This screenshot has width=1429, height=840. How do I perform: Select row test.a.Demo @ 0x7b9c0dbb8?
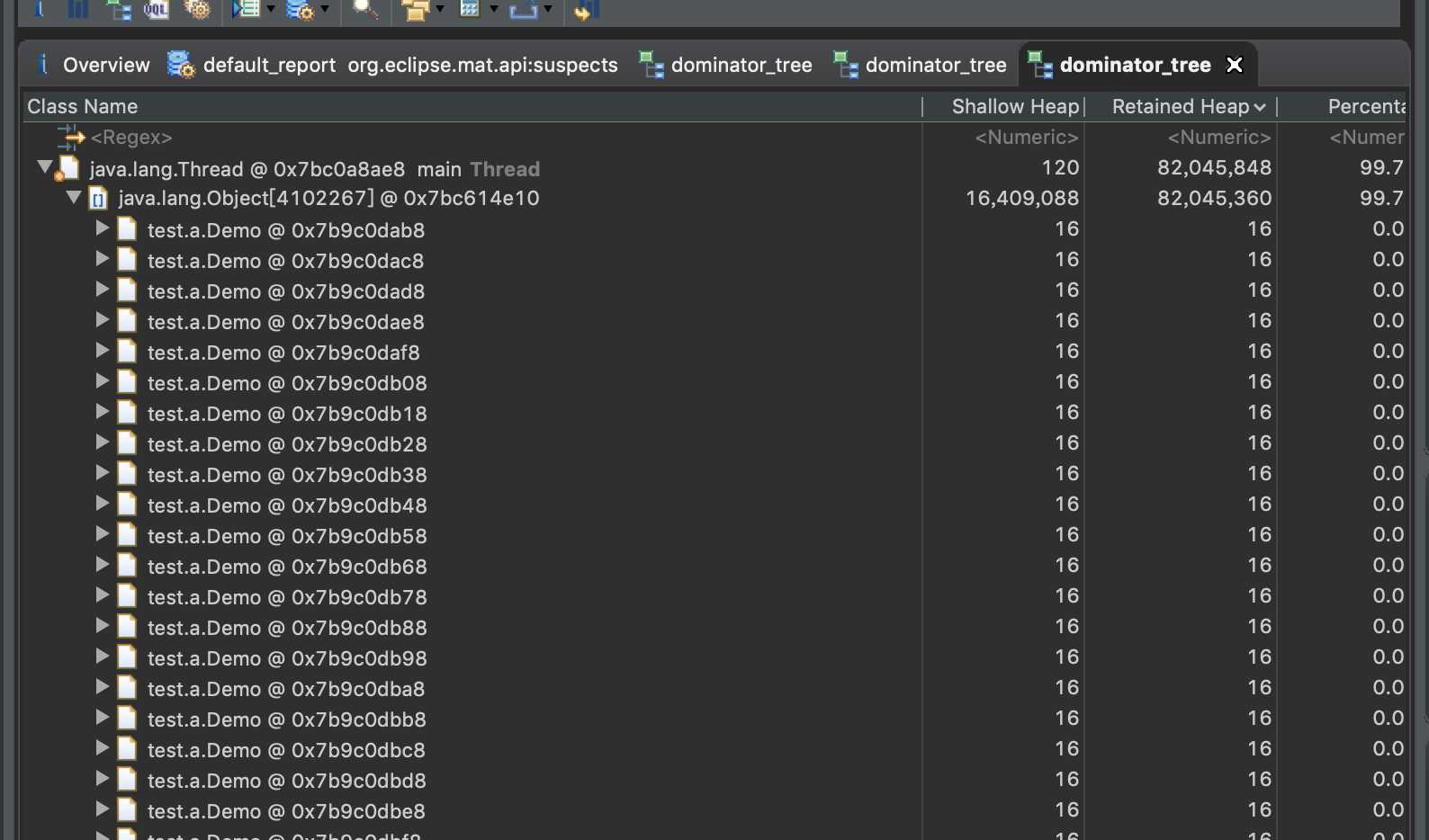coord(714,719)
